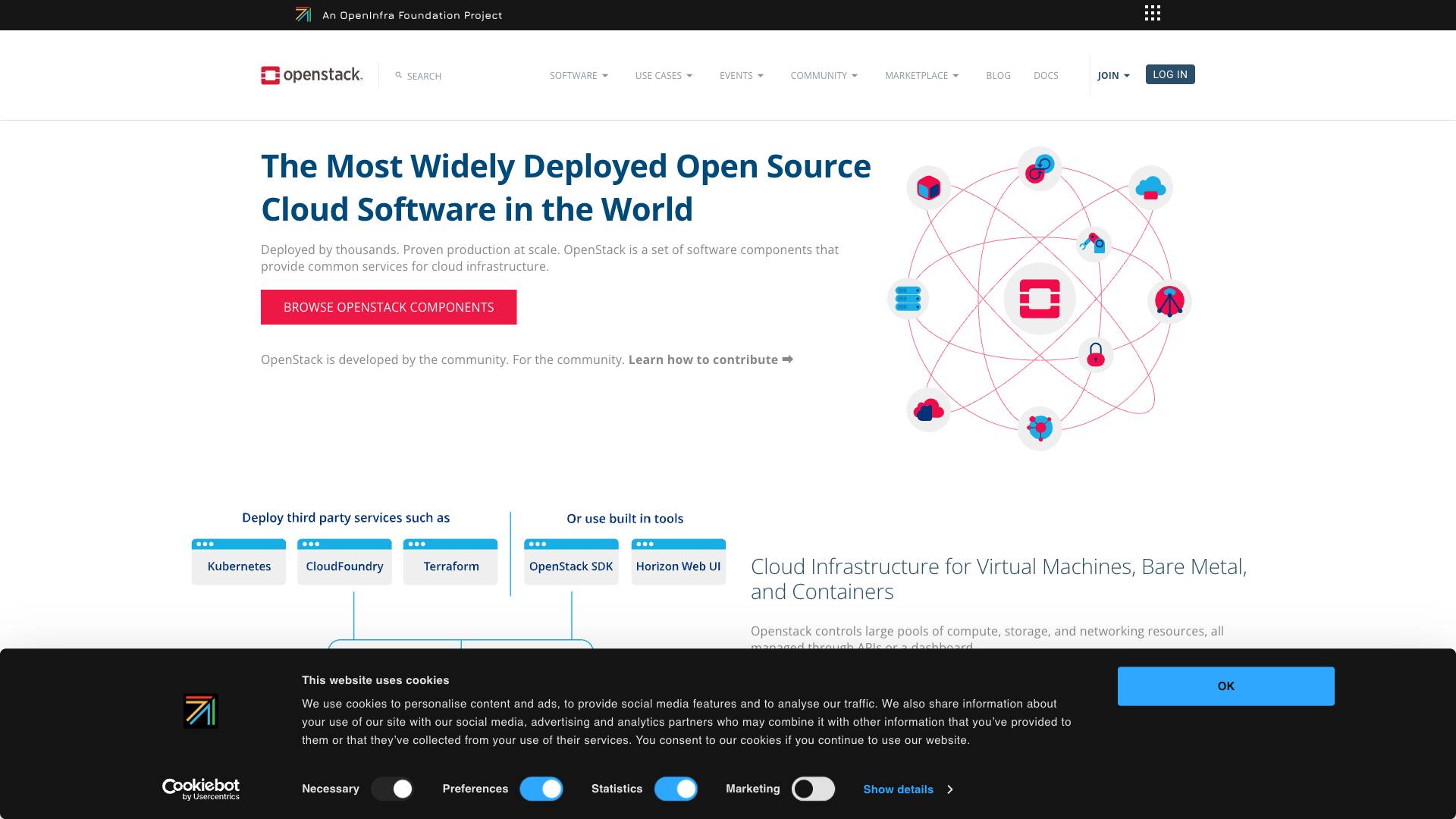Toggle the Necessary cookies switch

tap(392, 789)
